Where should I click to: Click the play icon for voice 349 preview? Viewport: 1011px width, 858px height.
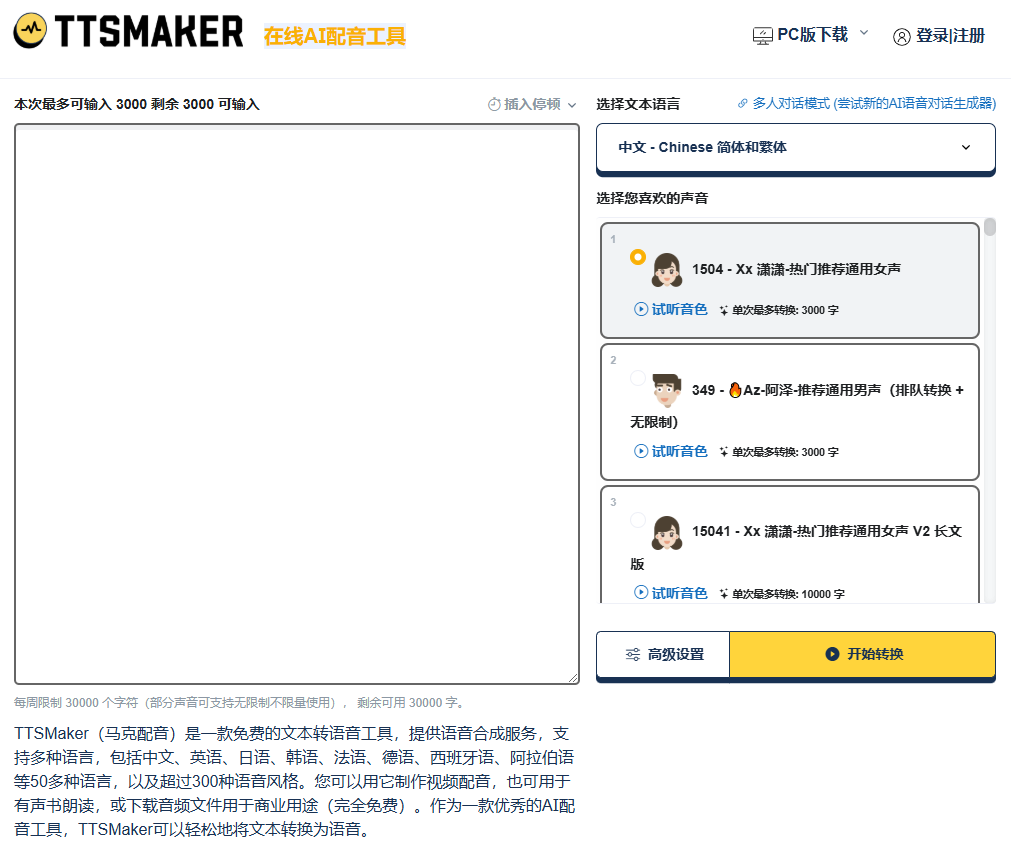coord(641,451)
